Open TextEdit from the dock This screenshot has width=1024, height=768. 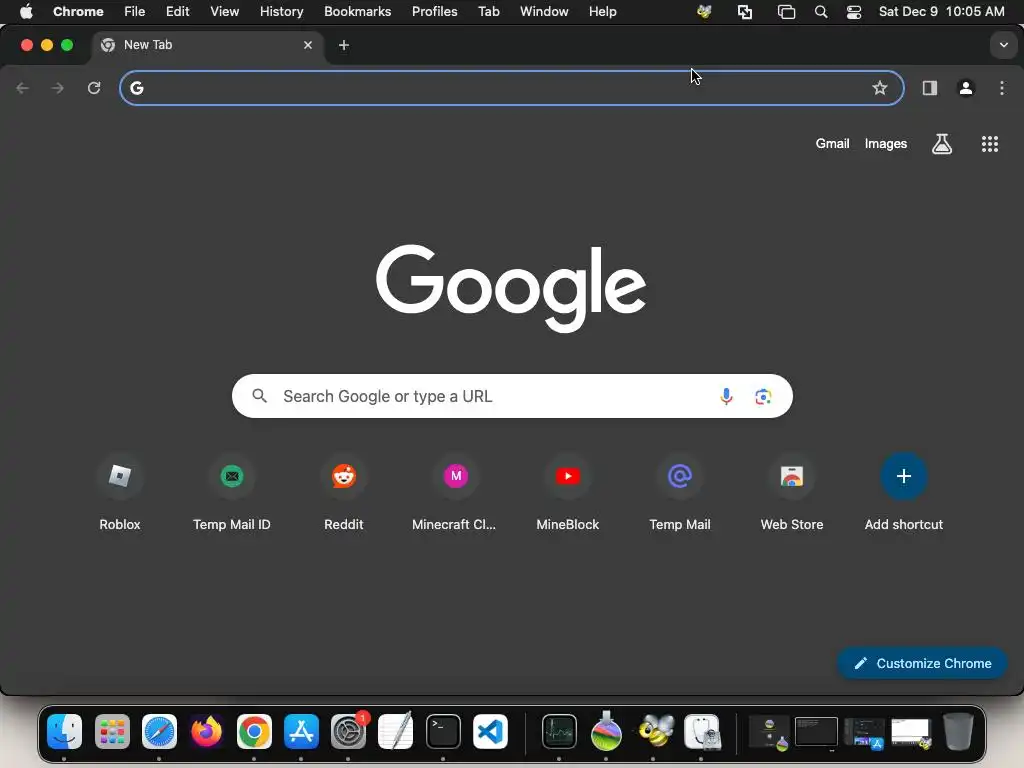point(395,731)
